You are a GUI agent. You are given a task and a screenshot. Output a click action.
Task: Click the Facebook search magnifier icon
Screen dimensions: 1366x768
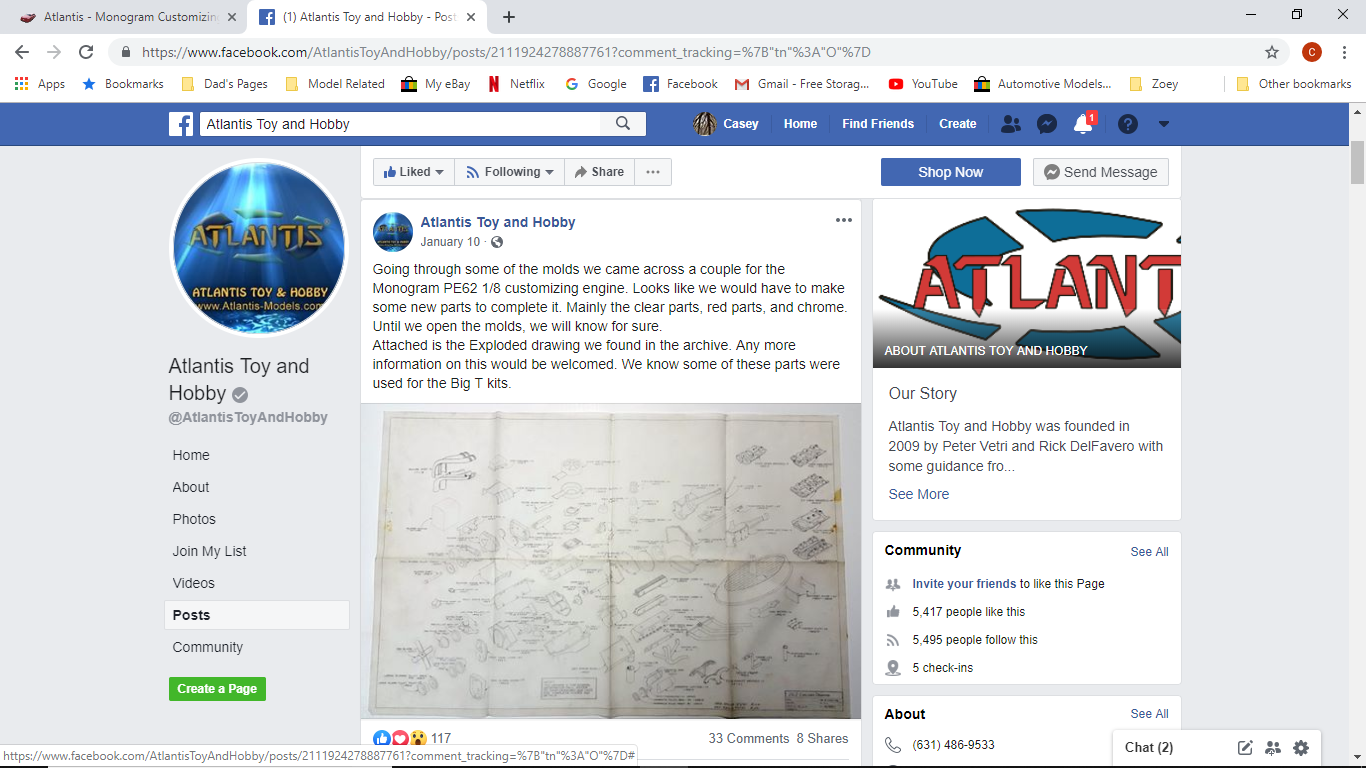623,124
